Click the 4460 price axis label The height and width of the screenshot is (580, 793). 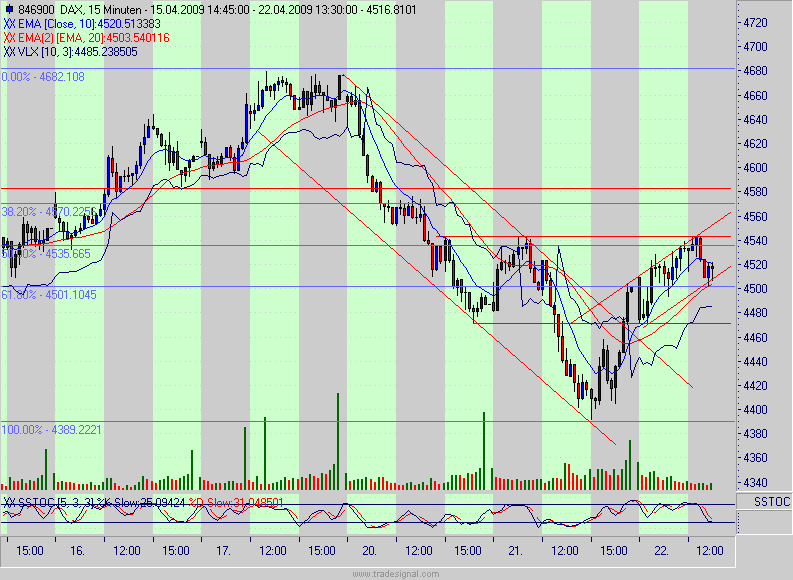coord(756,337)
